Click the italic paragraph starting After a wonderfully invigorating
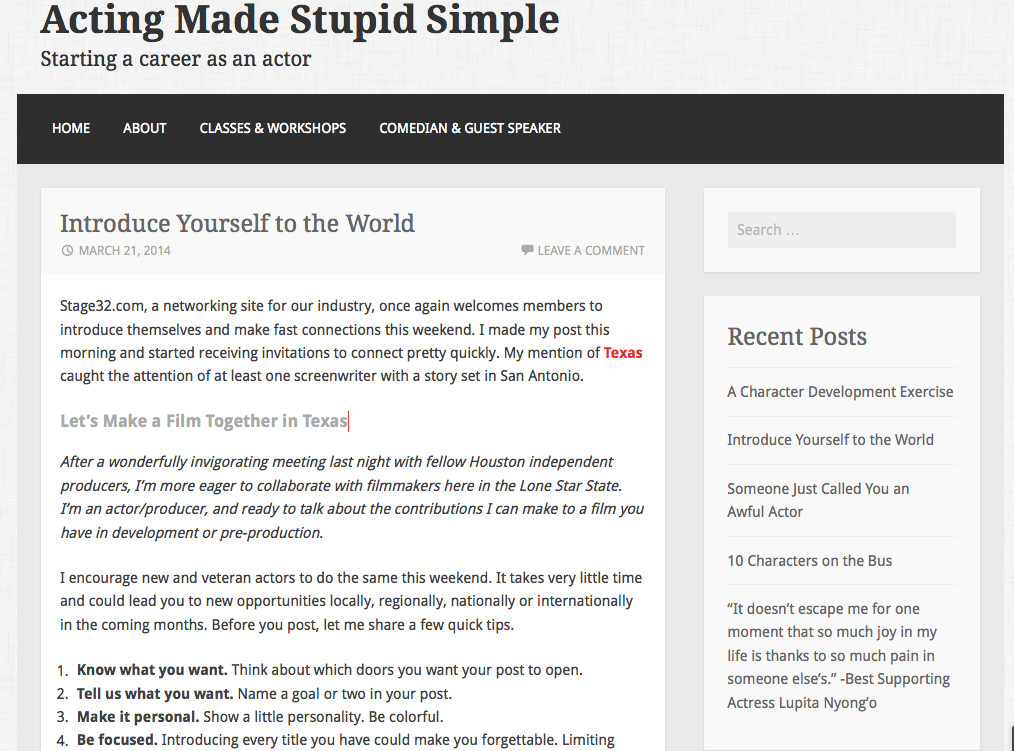Screen dimensions: 1014x751 352,497
